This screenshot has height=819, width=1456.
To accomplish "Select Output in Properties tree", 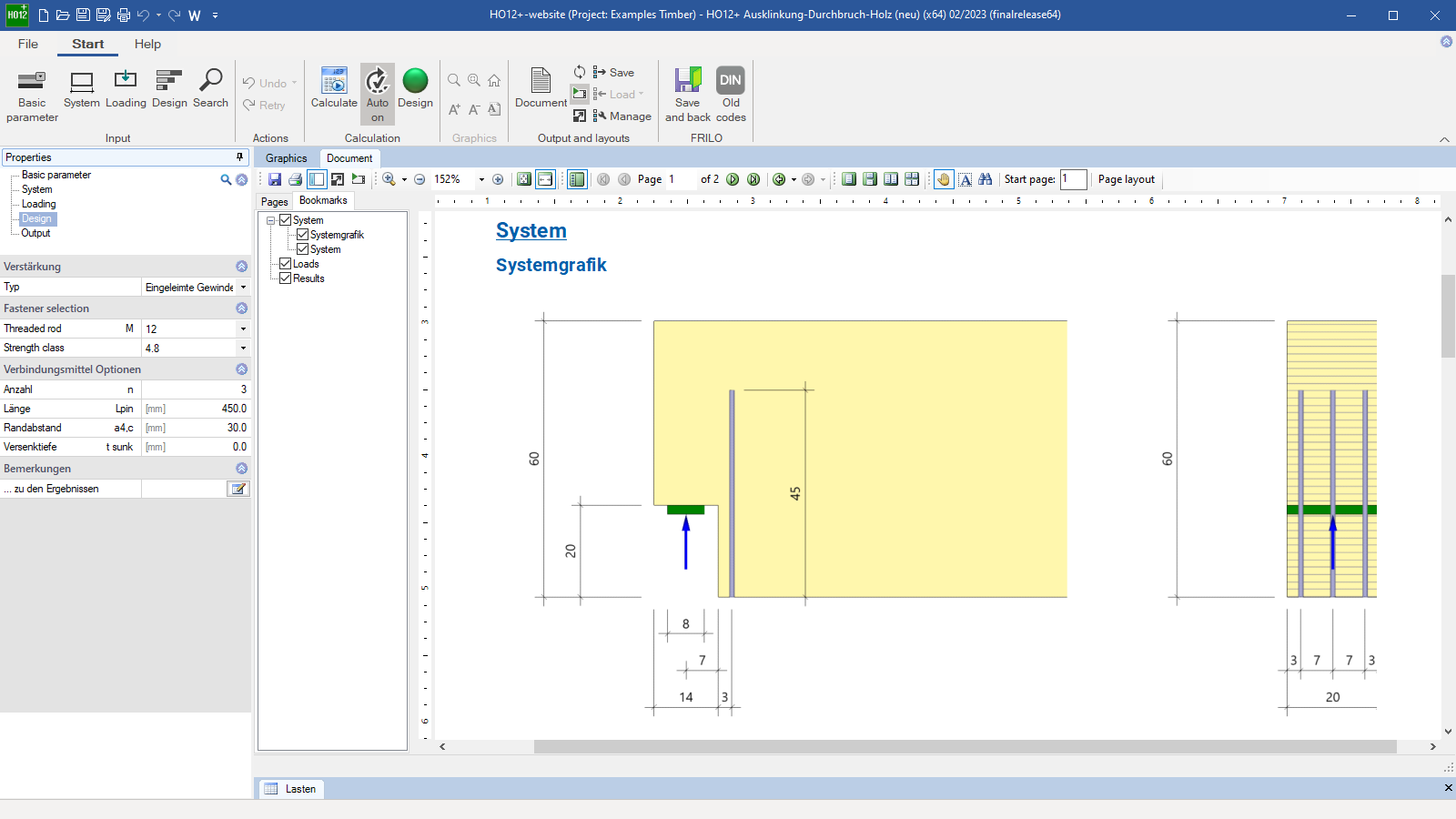I will tap(36, 233).
